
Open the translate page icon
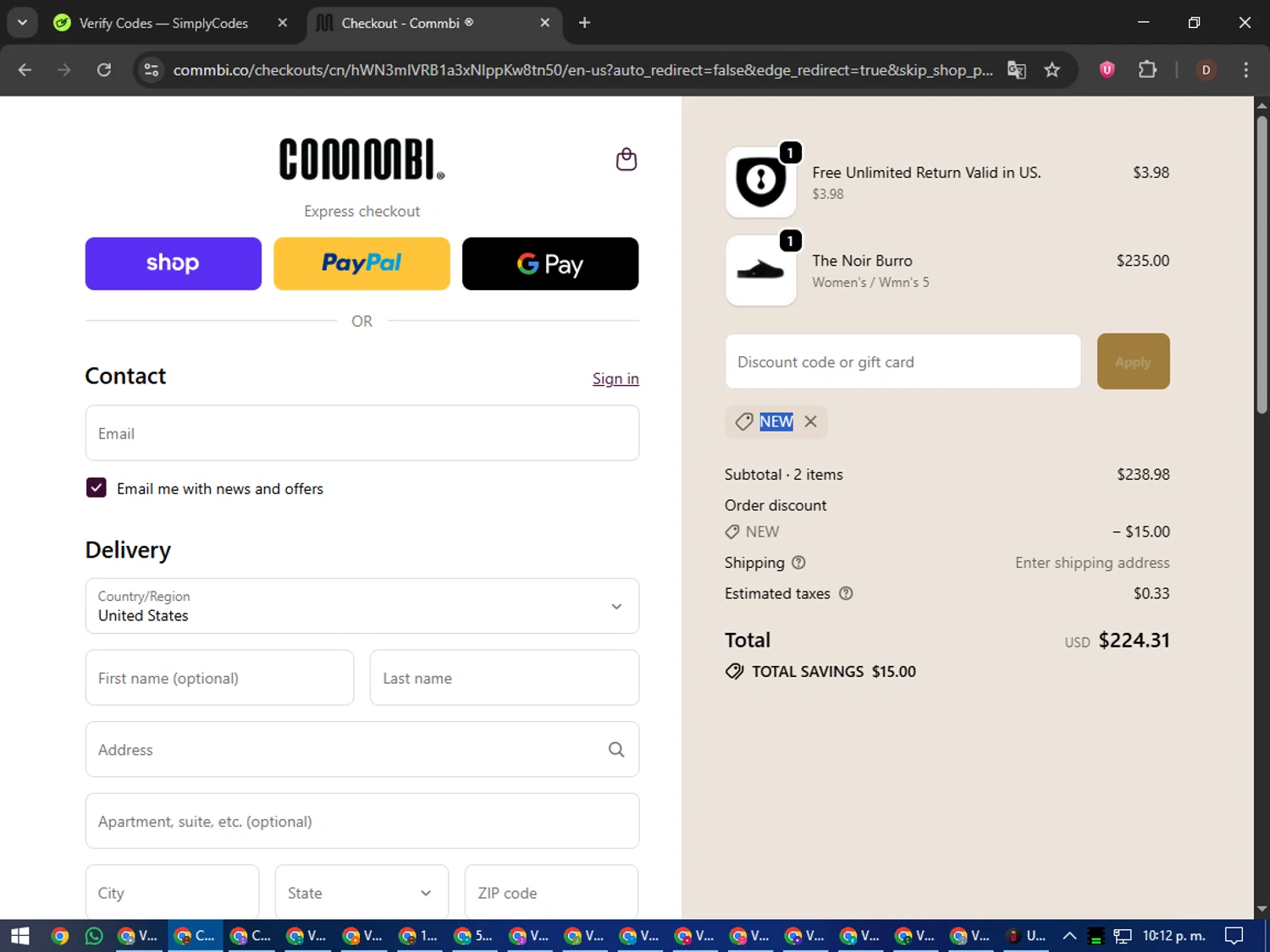click(x=1017, y=70)
